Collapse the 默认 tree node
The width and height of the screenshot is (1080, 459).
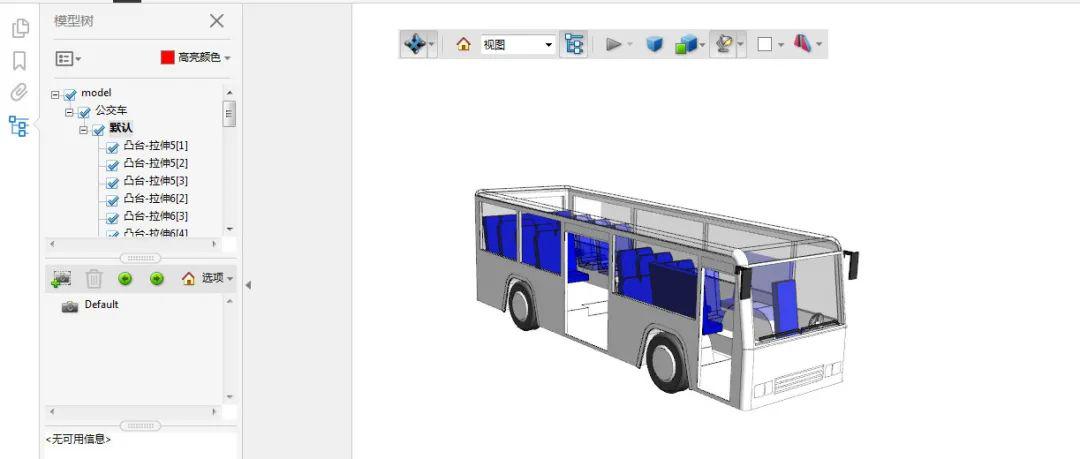click(x=84, y=129)
